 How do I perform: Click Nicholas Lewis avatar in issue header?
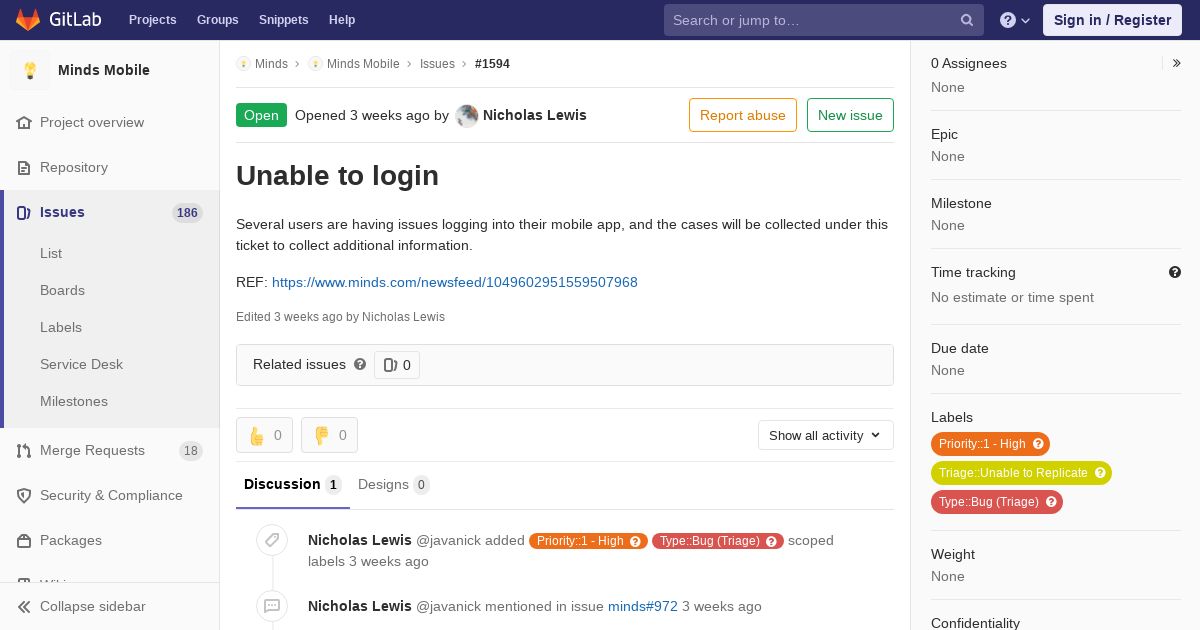467,116
